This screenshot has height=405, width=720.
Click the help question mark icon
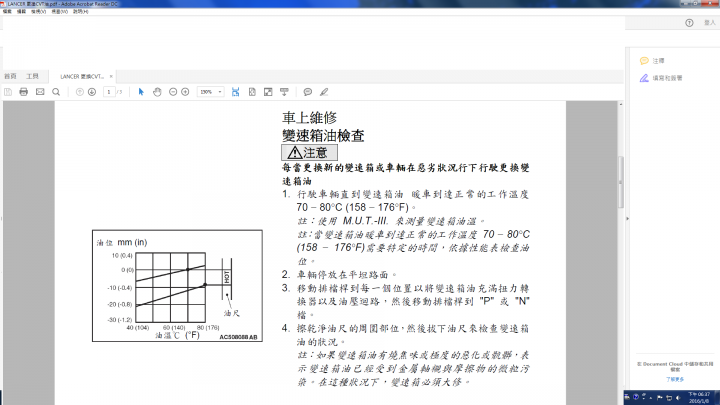tap(689, 23)
